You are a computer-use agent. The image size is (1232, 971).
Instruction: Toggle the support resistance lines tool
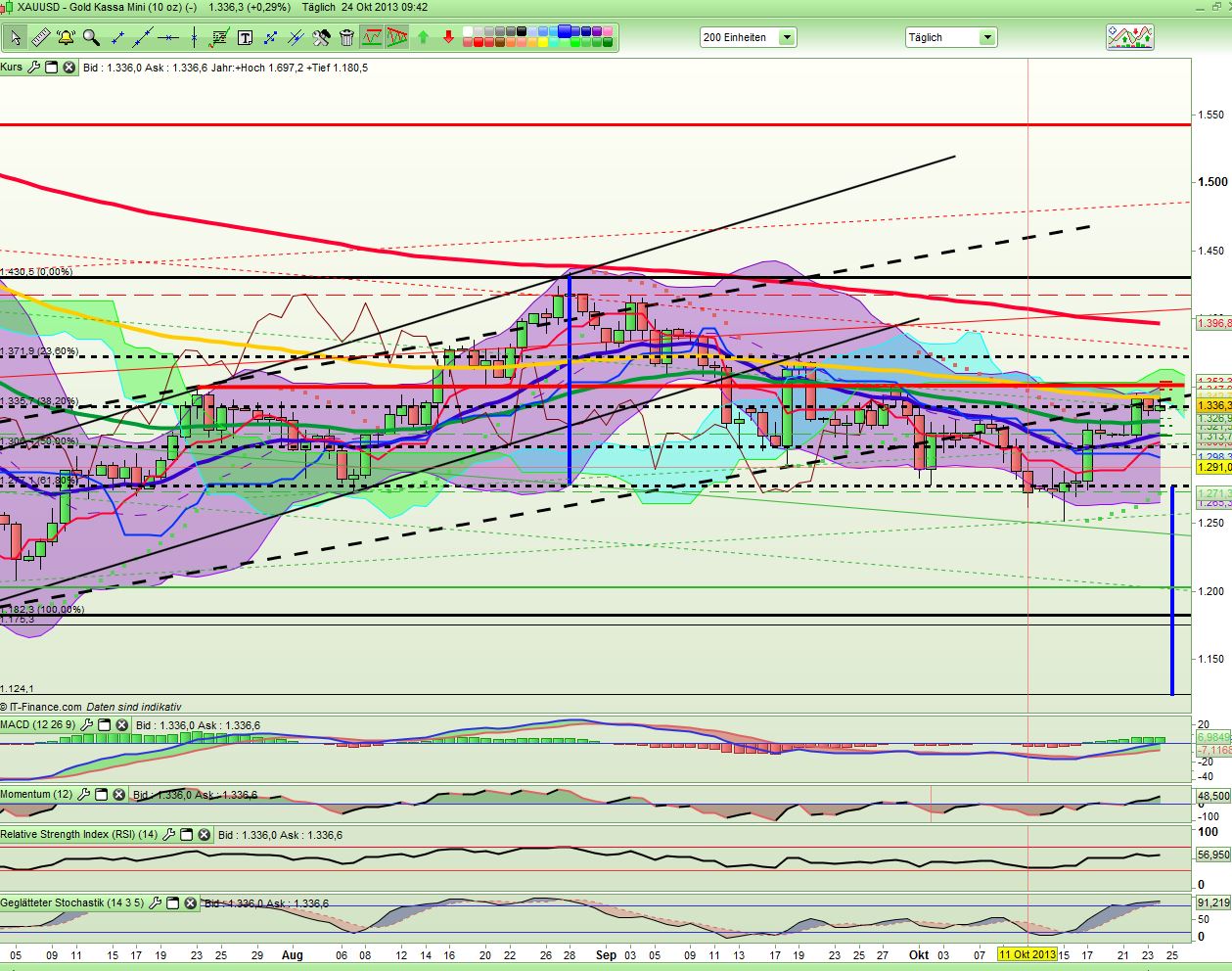pos(372,37)
